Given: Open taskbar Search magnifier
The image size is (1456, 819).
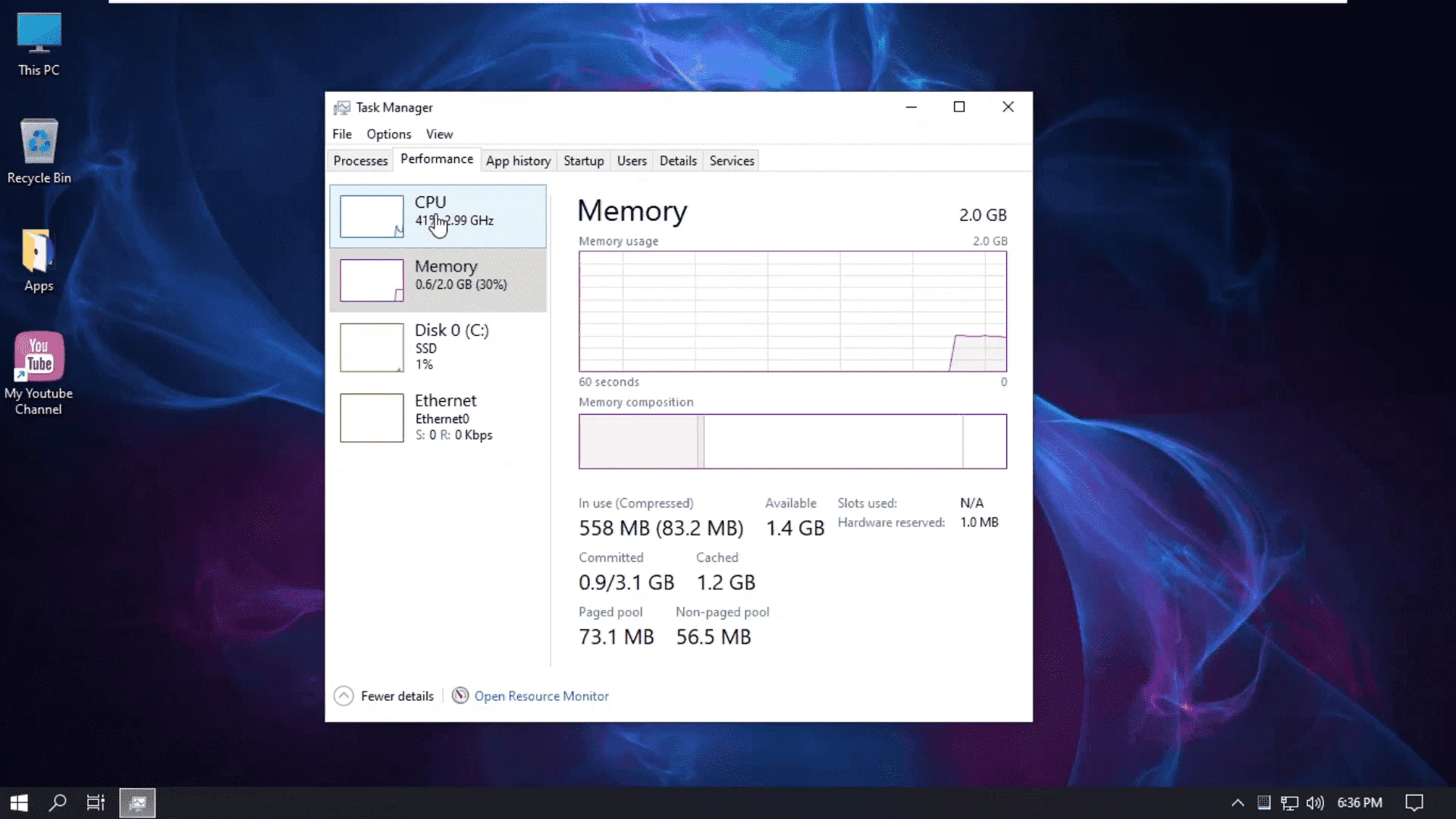Looking at the screenshot, I should (58, 802).
